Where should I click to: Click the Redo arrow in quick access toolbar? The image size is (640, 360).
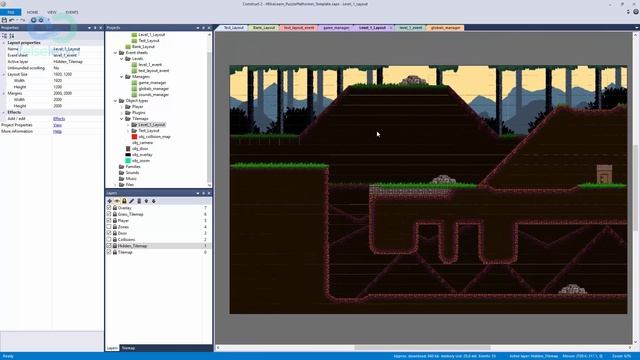click(22, 20)
